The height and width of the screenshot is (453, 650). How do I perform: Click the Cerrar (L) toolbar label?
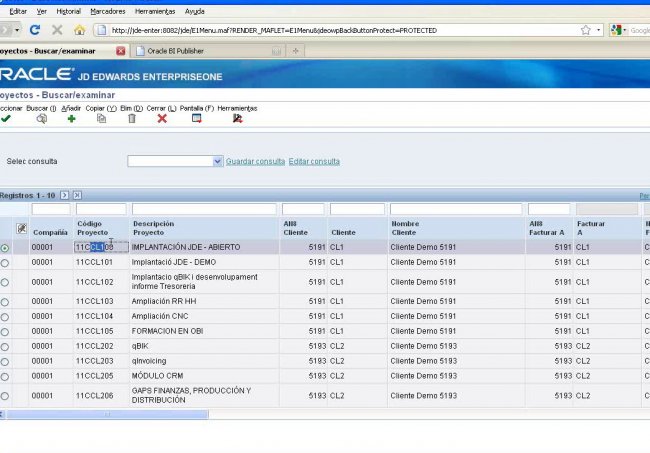(161, 108)
